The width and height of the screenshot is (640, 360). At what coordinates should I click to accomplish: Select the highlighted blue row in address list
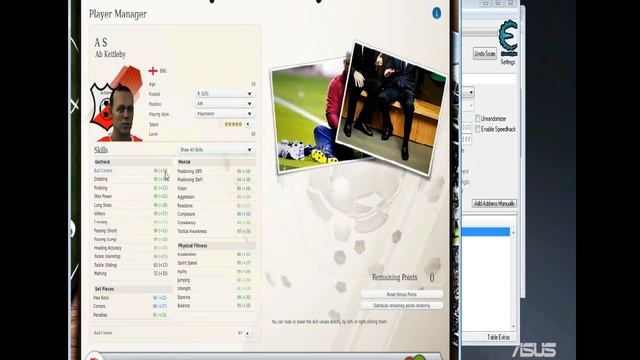click(x=486, y=232)
